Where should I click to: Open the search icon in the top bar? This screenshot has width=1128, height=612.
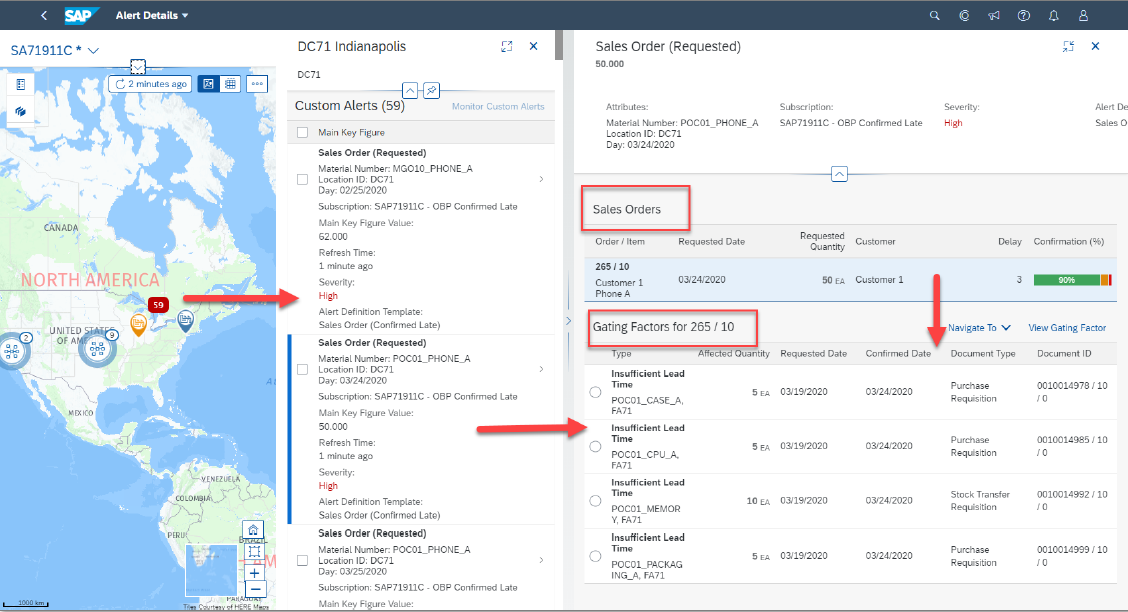[x=934, y=15]
